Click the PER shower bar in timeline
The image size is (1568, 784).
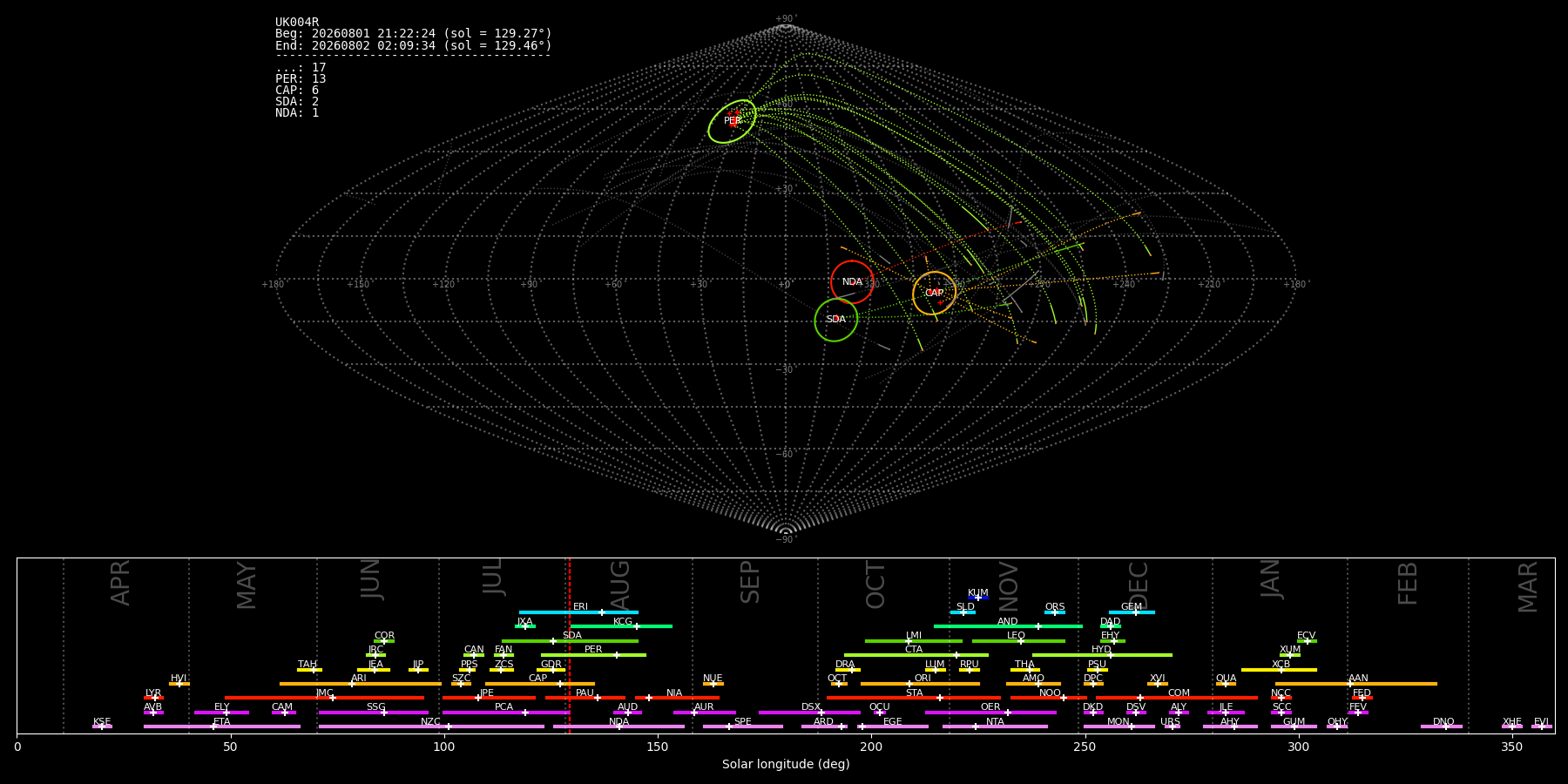(x=593, y=655)
